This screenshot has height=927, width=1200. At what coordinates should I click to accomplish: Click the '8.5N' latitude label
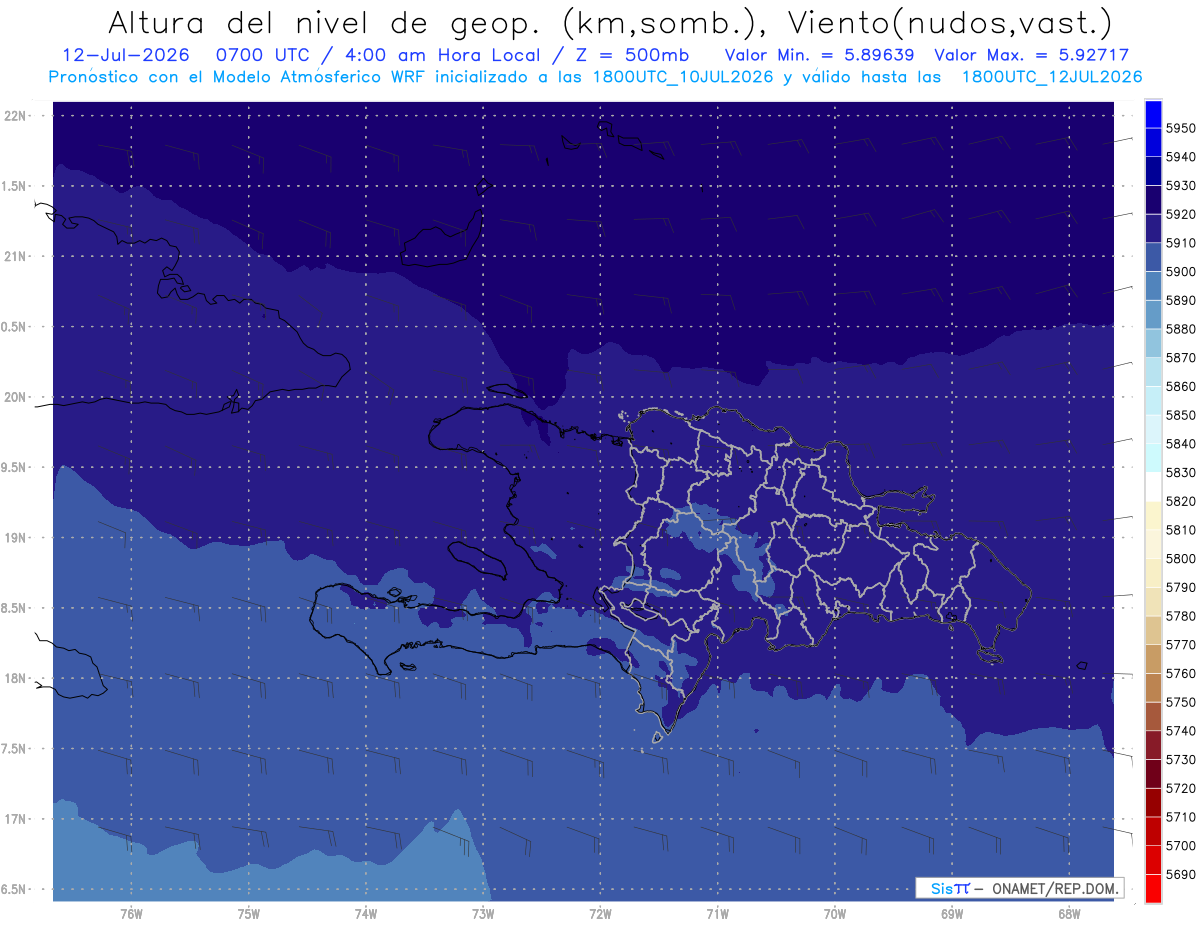[x=15, y=608]
